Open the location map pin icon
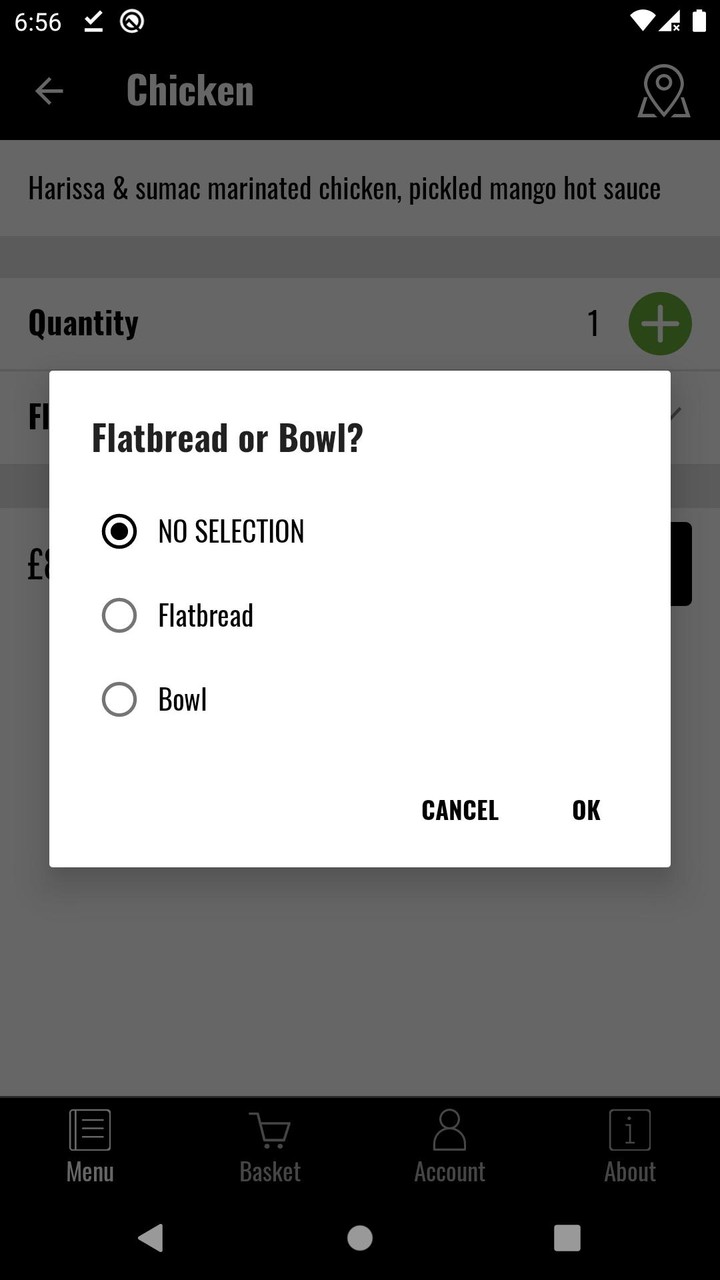This screenshot has width=720, height=1280. (x=664, y=91)
